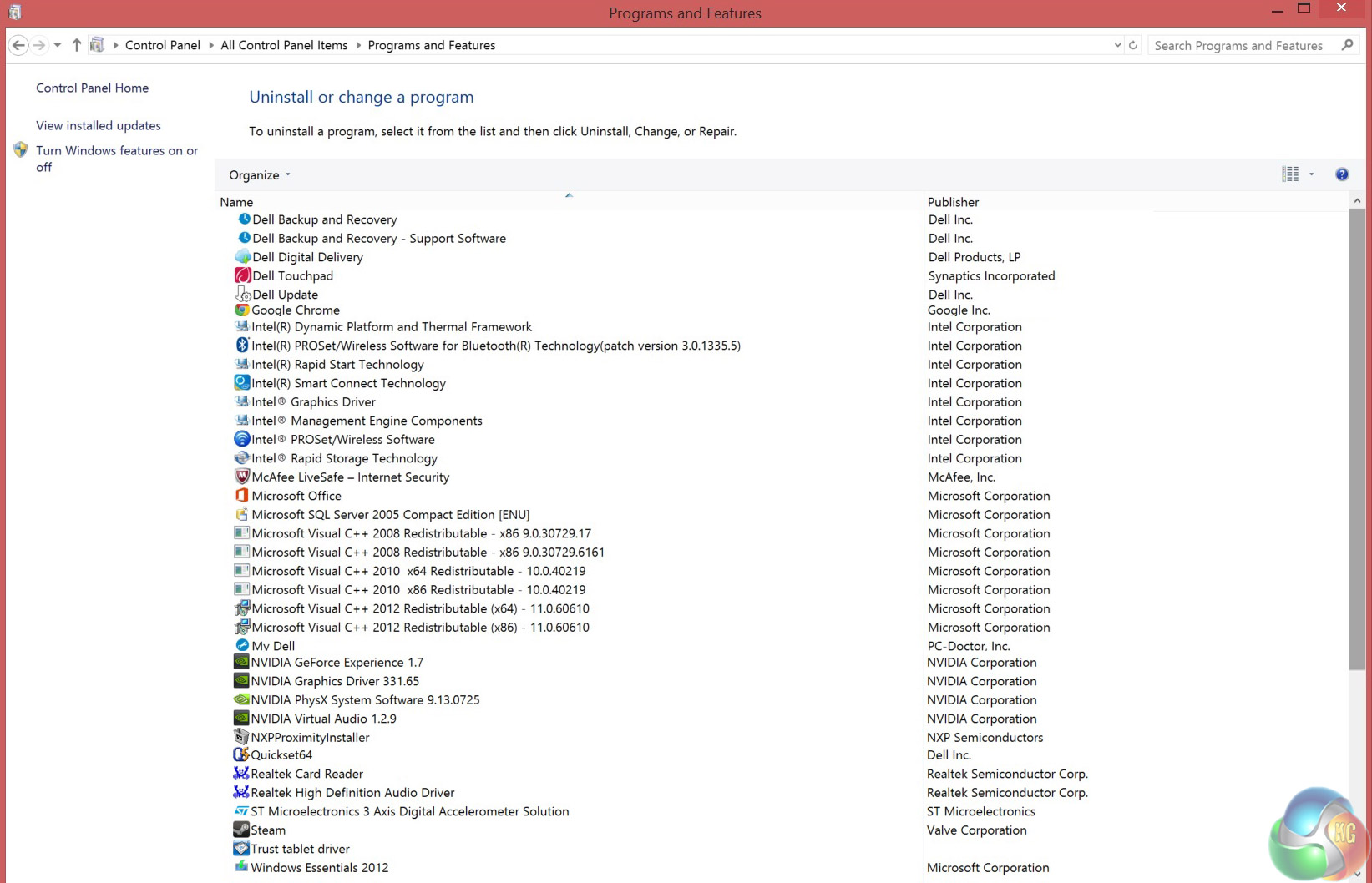
Task: Click the Google Inc. publisher cell
Action: (959, 310)
